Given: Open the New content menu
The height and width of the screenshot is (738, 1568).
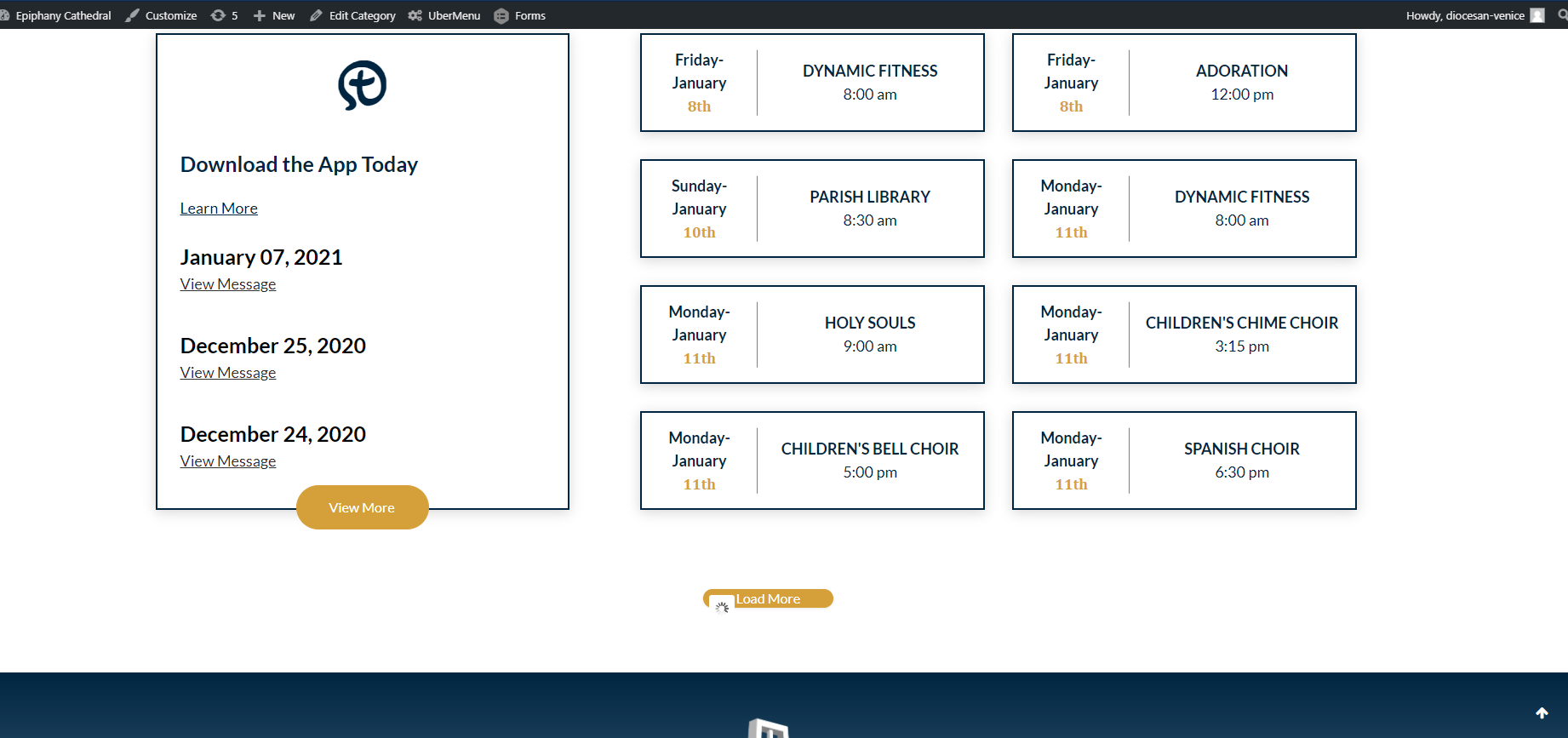Looking at the screenshot, I should click(274, 15).
